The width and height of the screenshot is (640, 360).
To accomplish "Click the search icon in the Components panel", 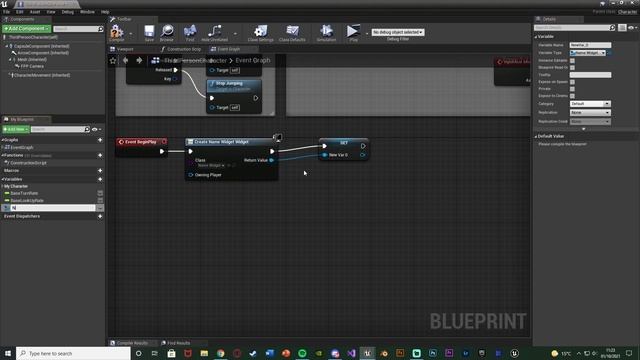I will pos(101,29).
